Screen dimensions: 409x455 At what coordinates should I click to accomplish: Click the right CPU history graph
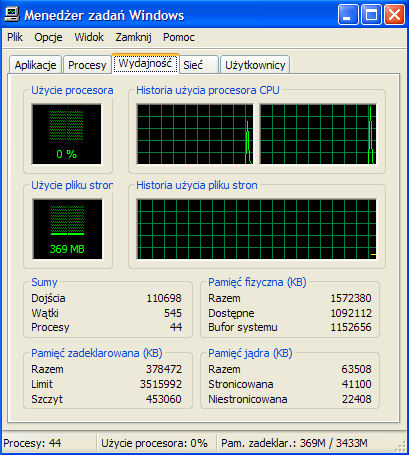click(x=318, y=134)
